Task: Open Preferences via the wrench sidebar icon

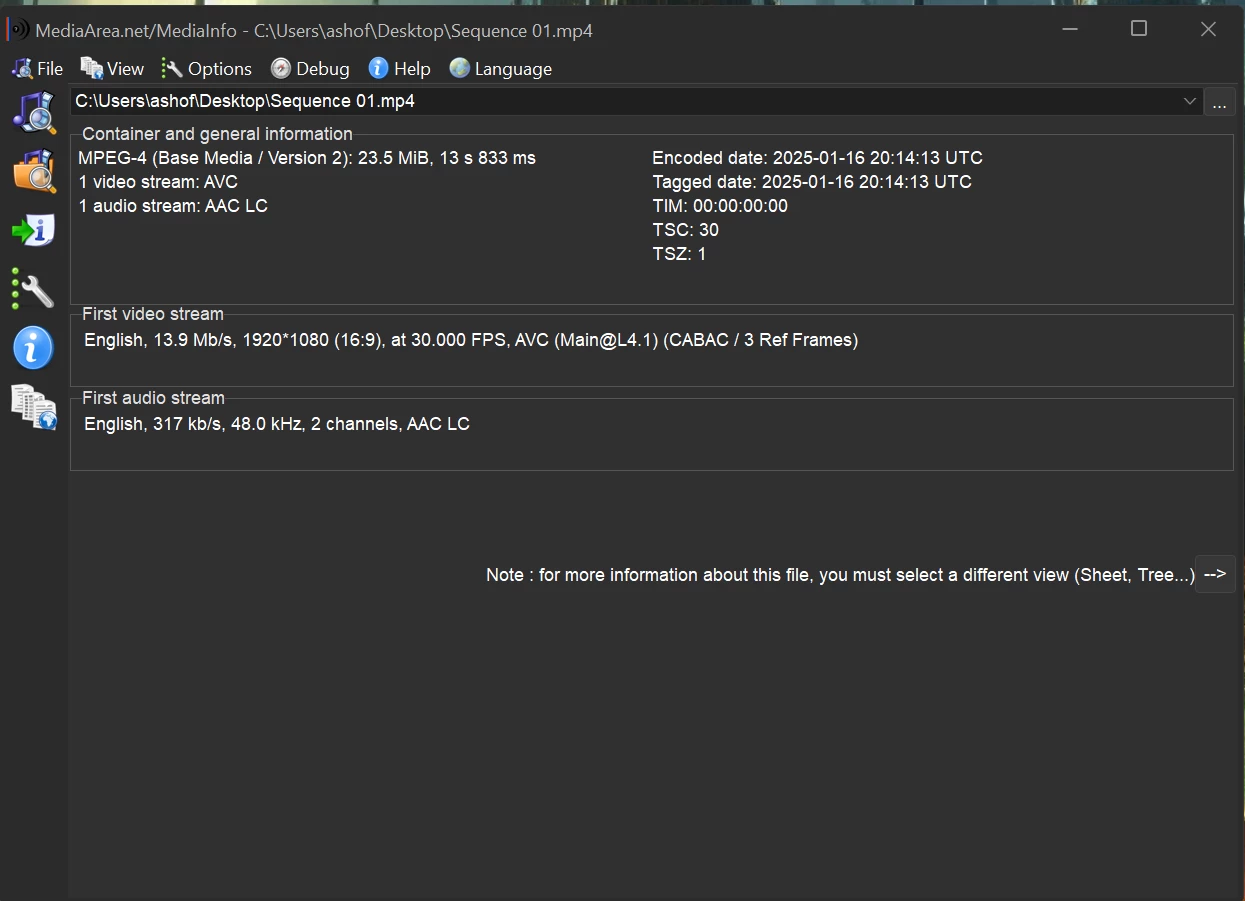Action: click(x=34, y=289)
